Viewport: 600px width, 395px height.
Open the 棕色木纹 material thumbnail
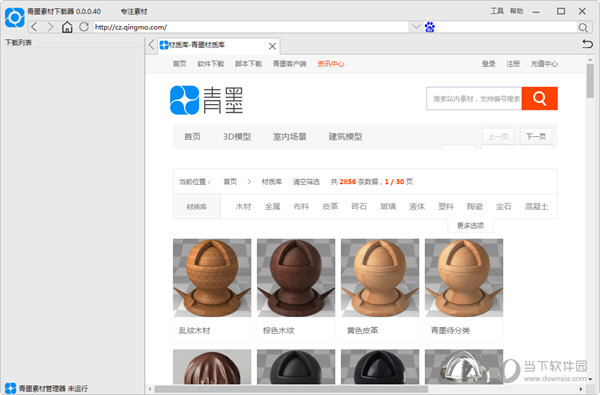pyautogui.click(x=296, y=278)
